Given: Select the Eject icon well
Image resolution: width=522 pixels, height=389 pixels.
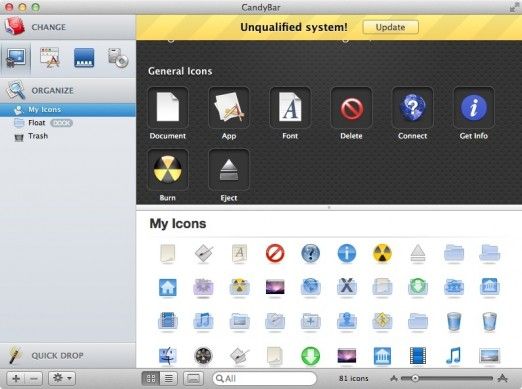Looking at the screenshot, I should point(229,169).
